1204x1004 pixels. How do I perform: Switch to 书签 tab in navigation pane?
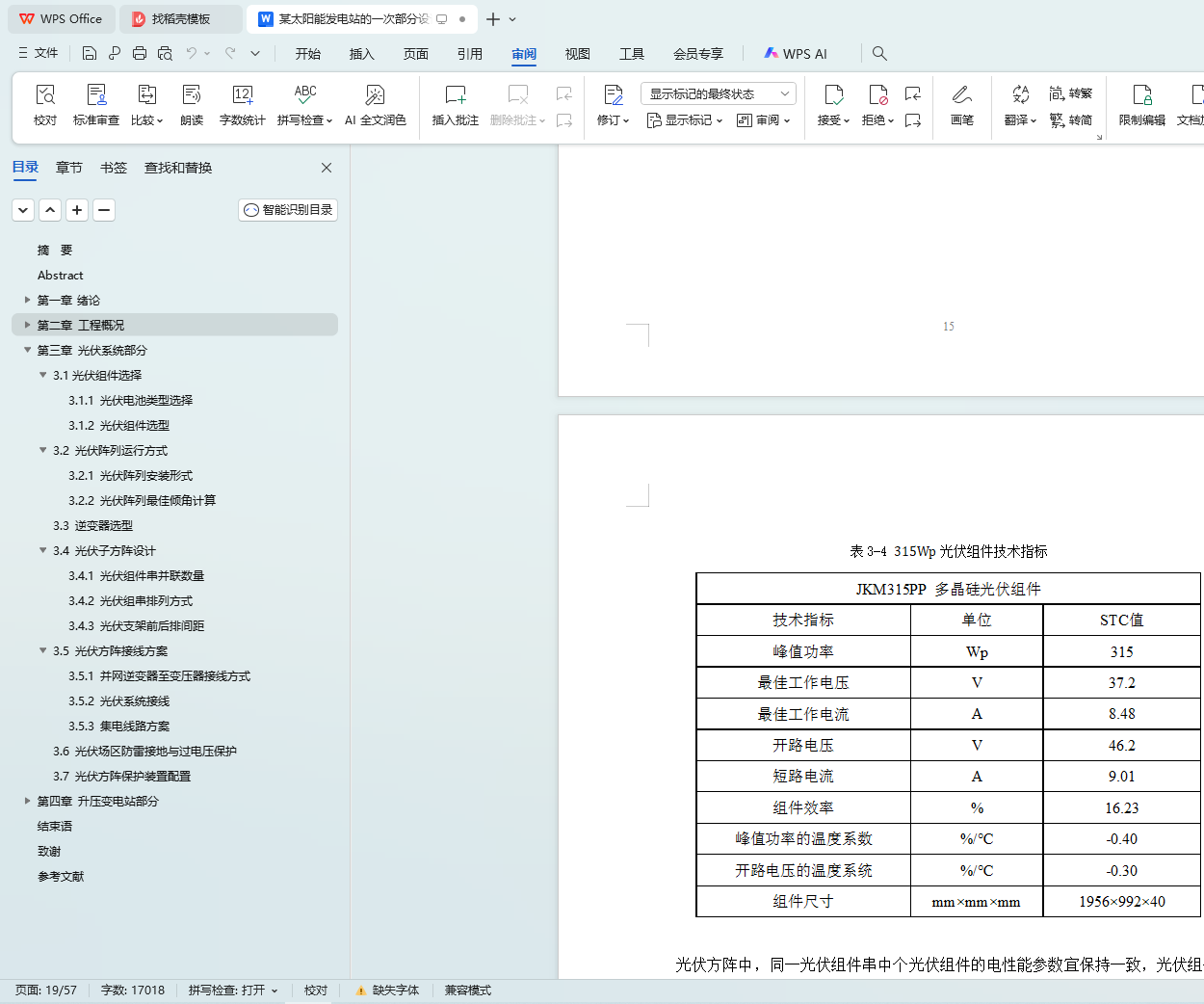click(114, 168)
